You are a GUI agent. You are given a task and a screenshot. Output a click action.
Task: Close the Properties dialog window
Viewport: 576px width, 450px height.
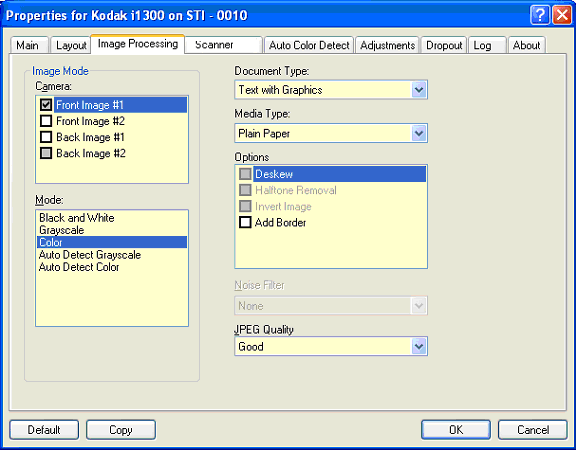[x=562, y=15]
